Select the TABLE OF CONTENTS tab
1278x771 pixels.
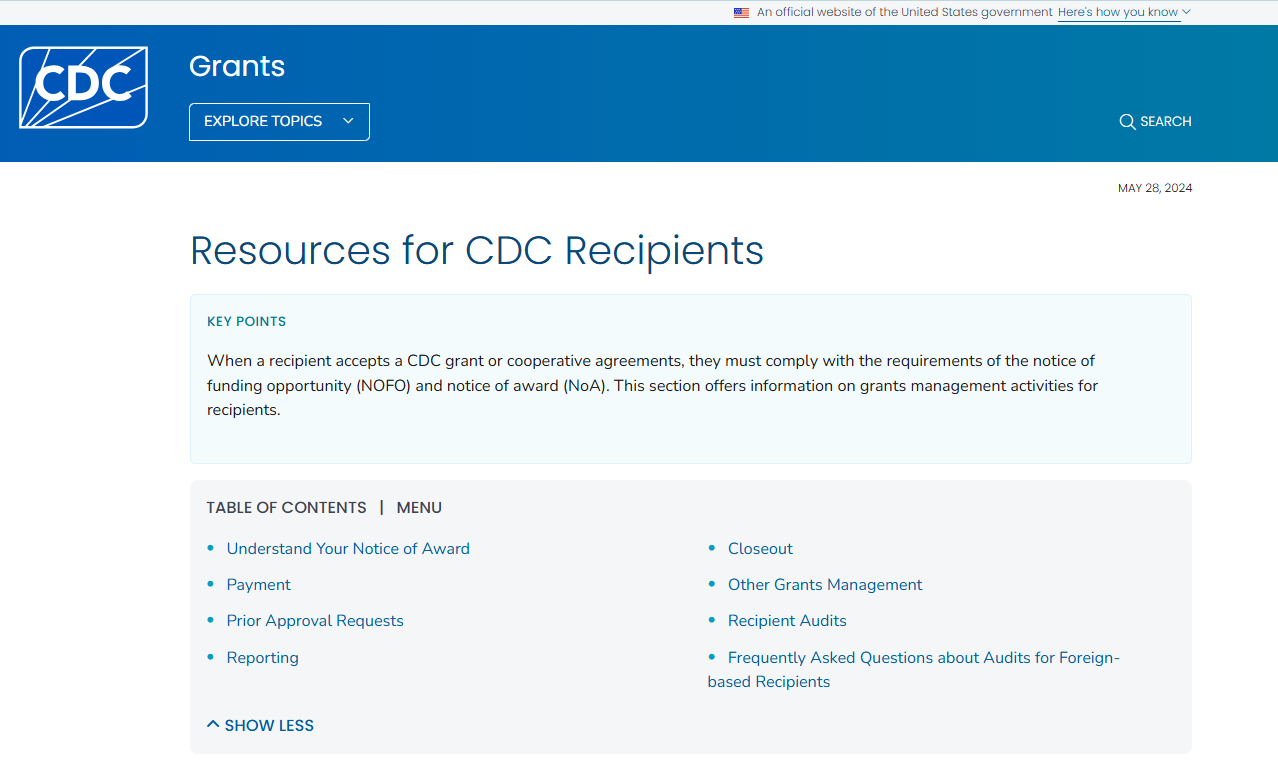pos(286,507)
